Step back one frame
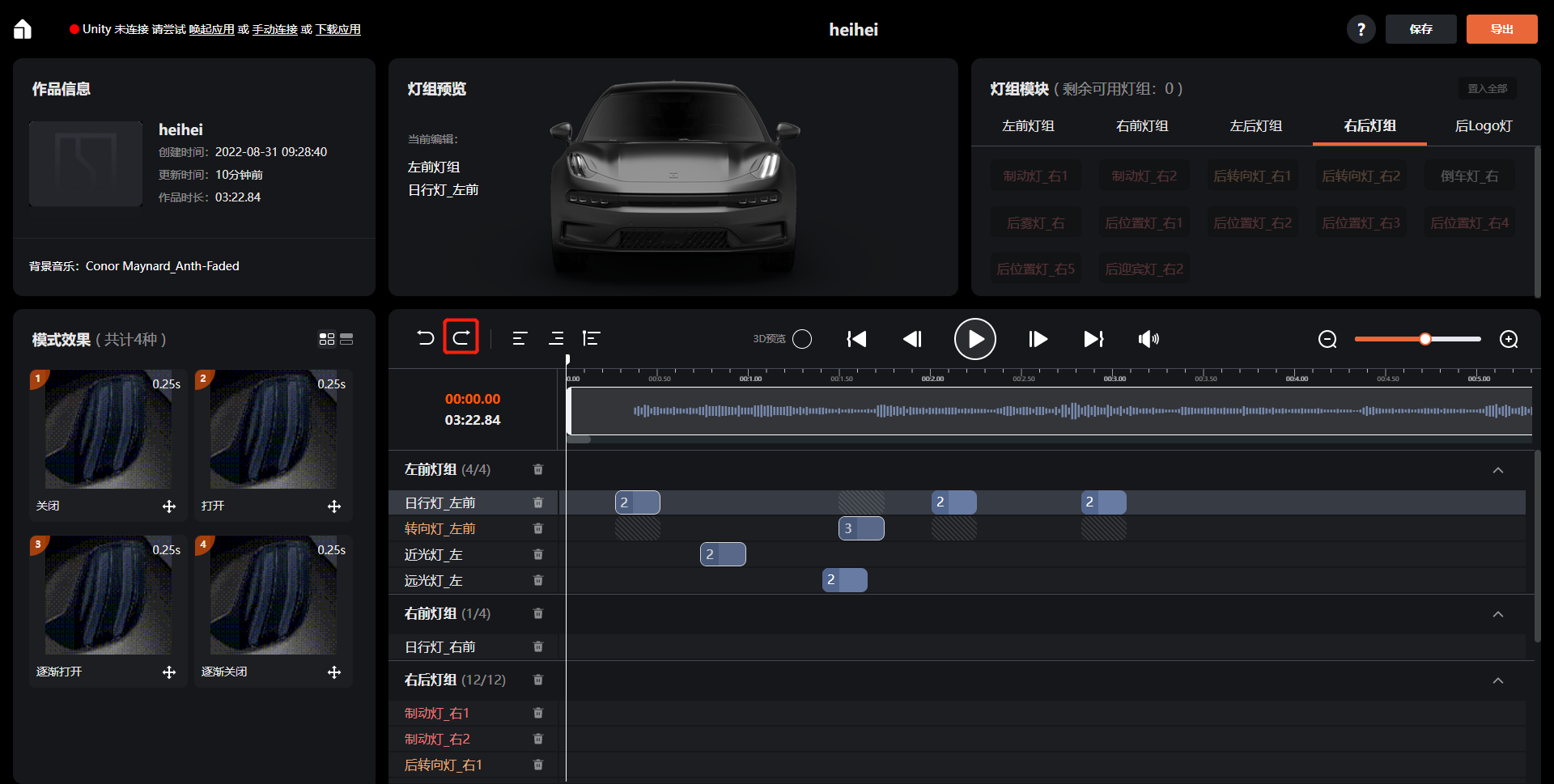1554x784 pixels. pos(912,339)
